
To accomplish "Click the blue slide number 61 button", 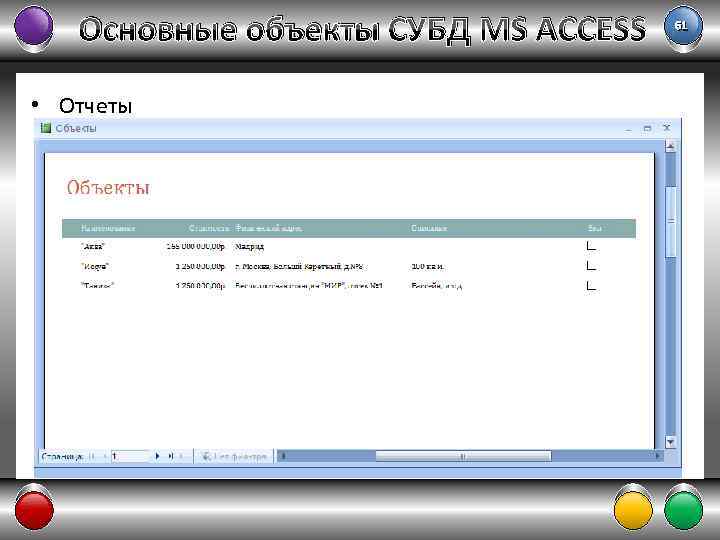I will (683, 27).
